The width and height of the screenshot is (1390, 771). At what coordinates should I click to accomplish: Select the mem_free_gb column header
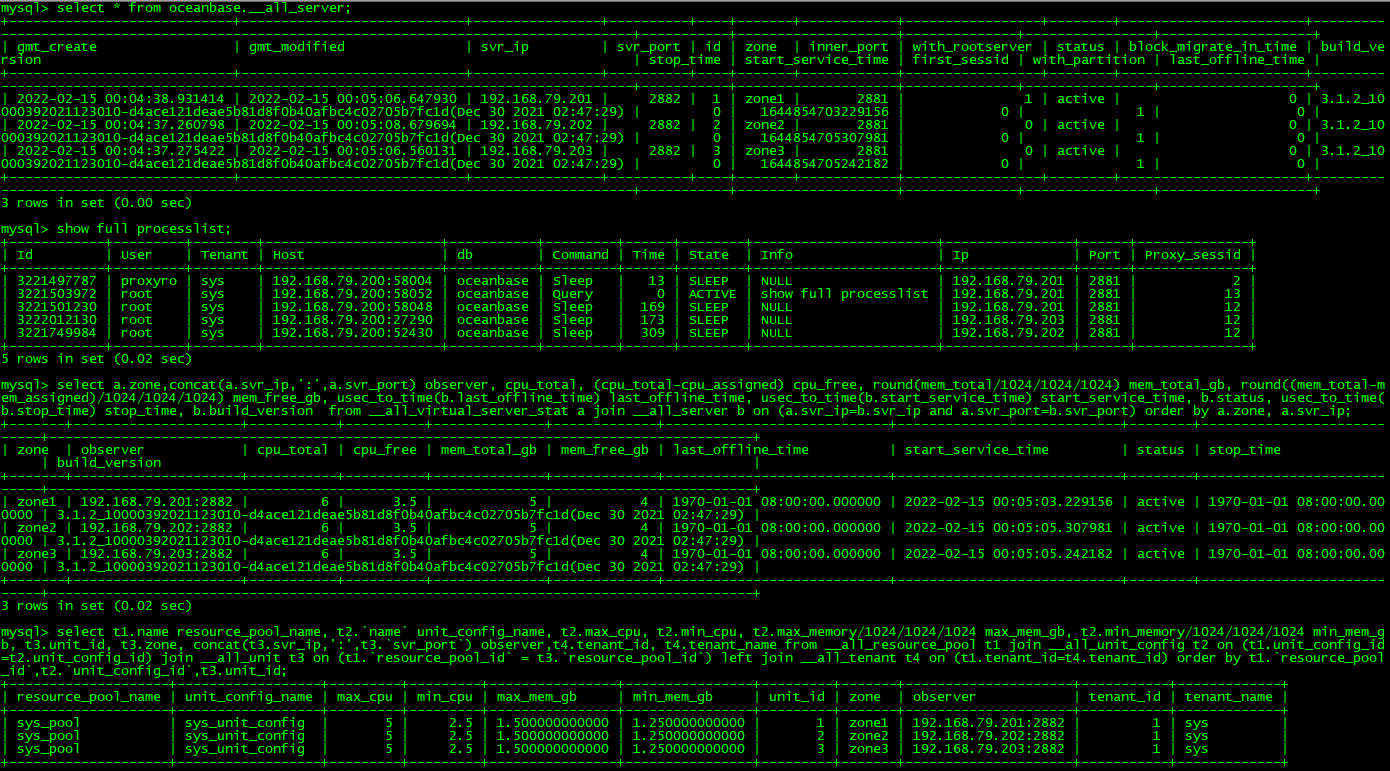[605, 450]
